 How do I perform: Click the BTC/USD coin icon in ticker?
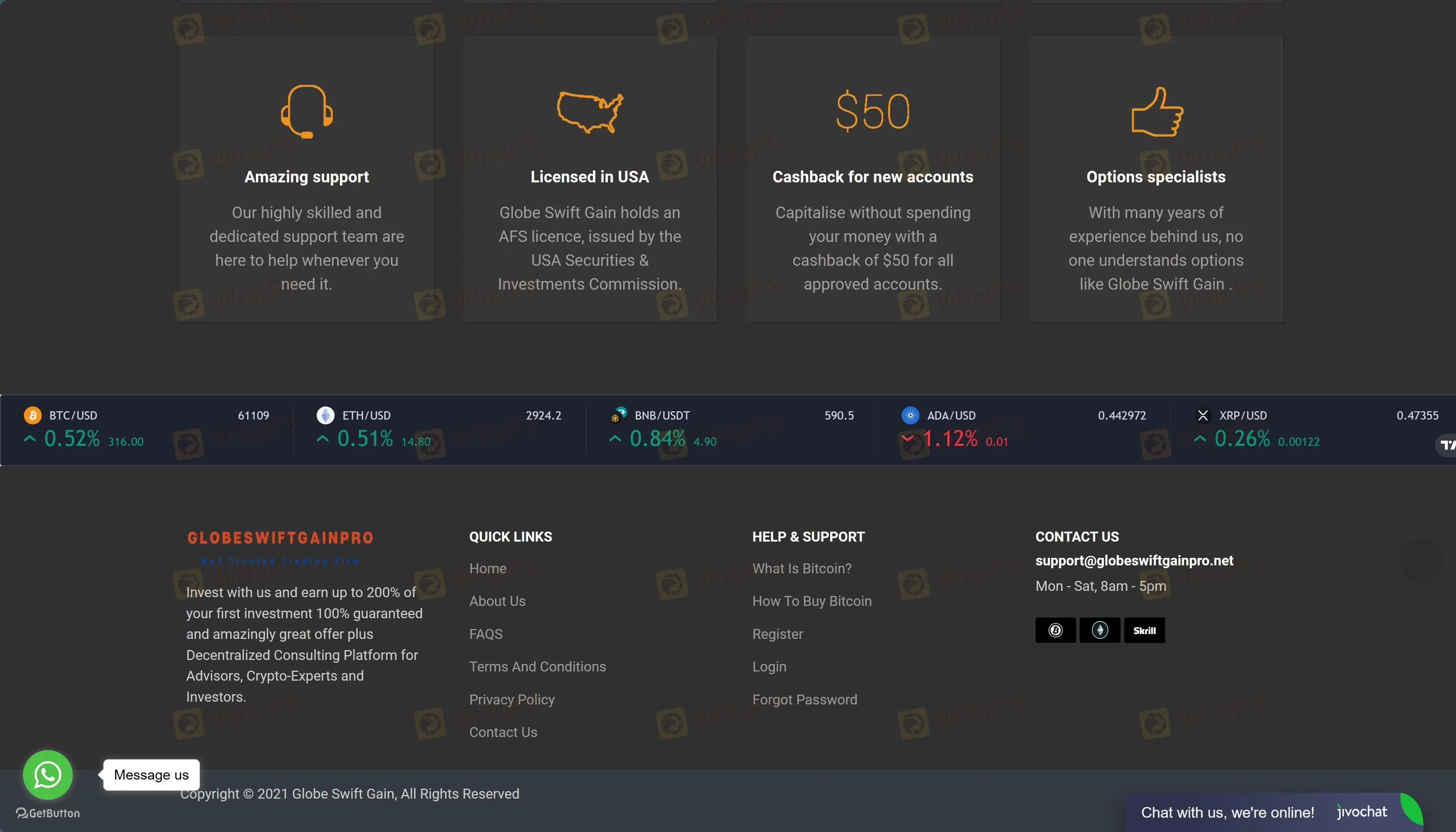click(x=33, y=416)
